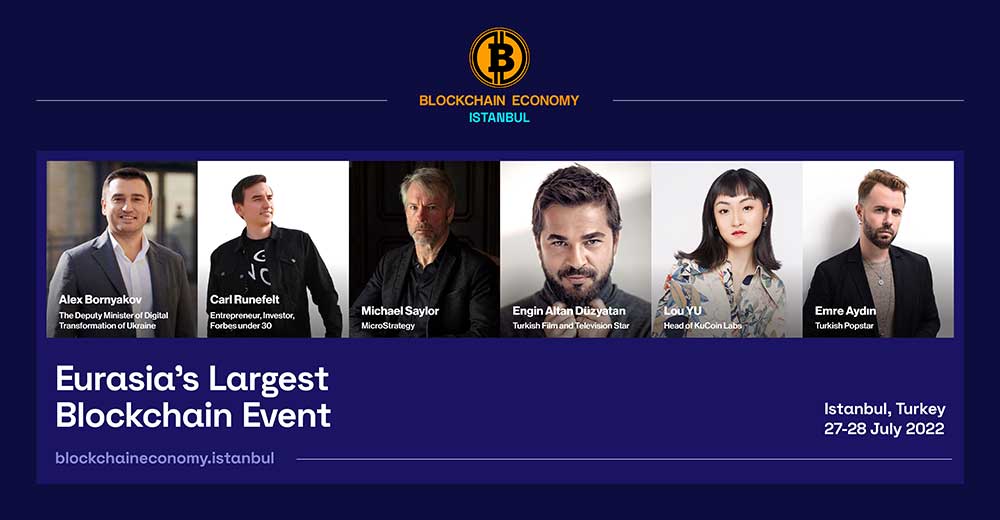Visit the blockchaineconomy.istanbul link
Image resolution: width=1000 pixels, height=520 pixels.
coord(165,458)
